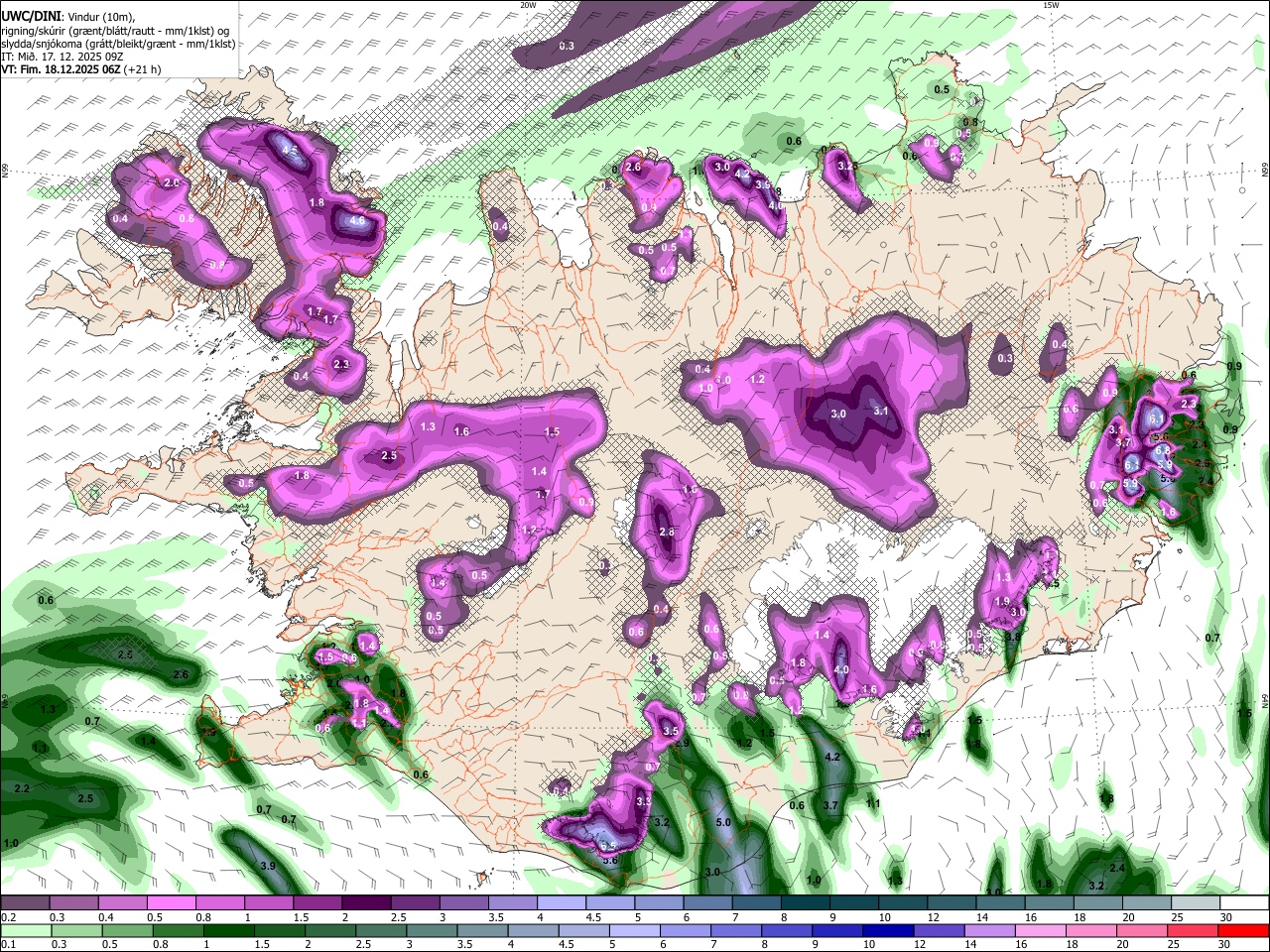Click the 4.0 precipitation value on the map
Image resolution: width=1270 pixels, height=952 pixels.
(841, 670)
